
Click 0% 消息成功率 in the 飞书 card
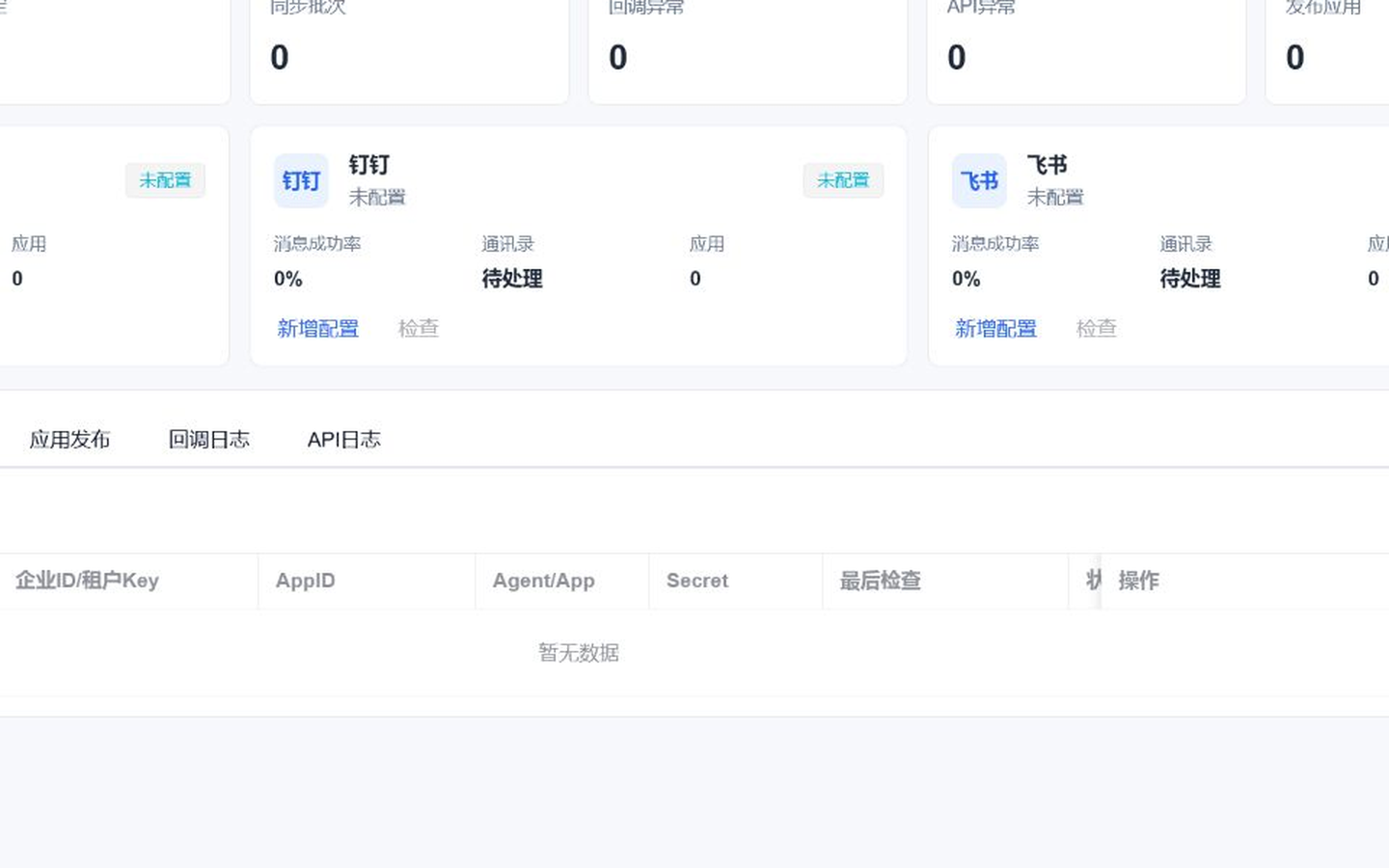[967, 279]
